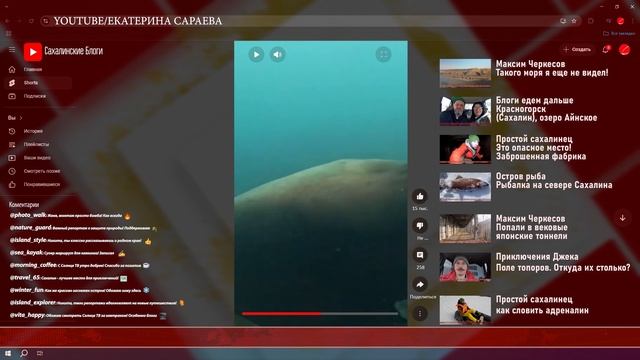Open video title Такого моря я еще не видел!
Viewport: 640px width, 360px height.
552,73
